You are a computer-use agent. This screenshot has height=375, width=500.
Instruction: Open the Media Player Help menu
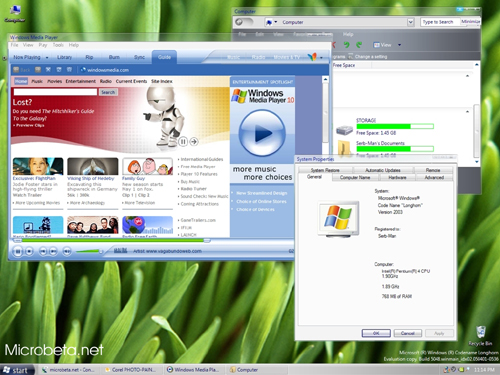click(x=74, y=45)
